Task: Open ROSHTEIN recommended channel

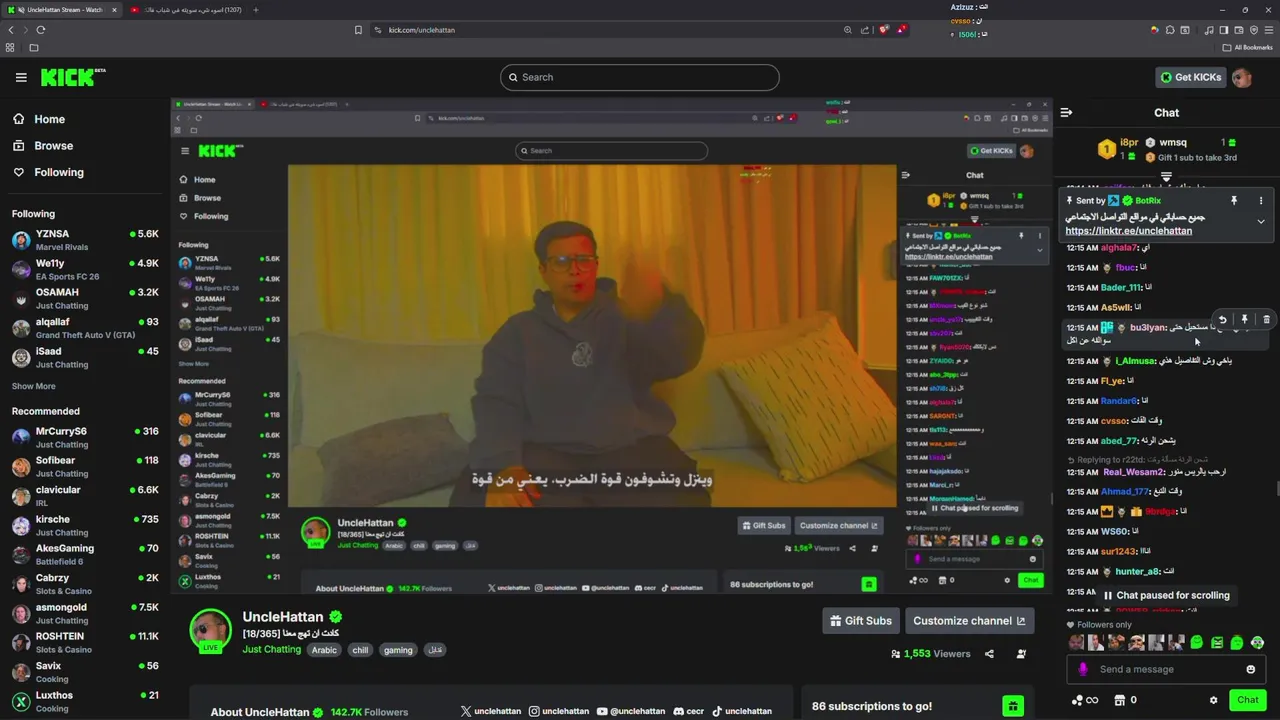Action: pyautogui.click(x=85, y=642)
